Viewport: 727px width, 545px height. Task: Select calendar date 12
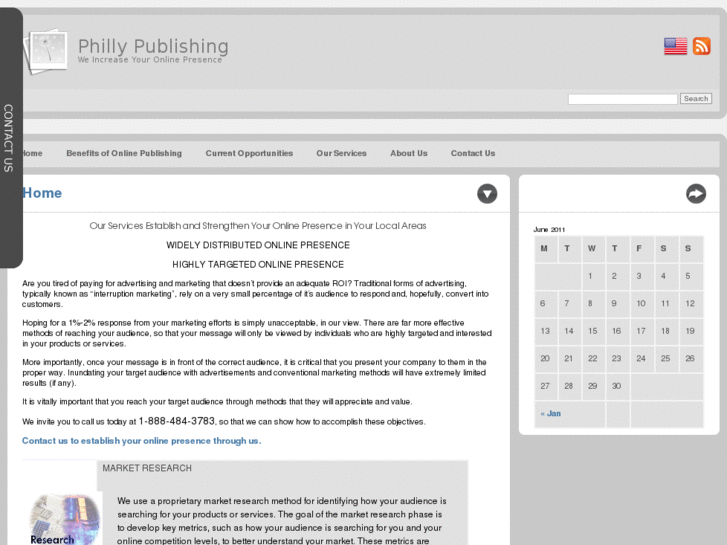690,303
